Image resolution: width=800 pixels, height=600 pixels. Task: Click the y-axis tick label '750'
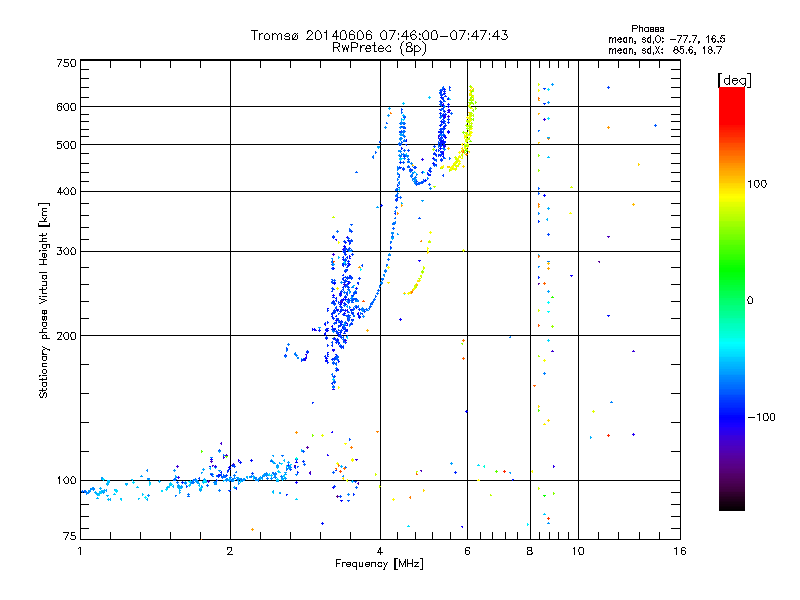point(66,63)
